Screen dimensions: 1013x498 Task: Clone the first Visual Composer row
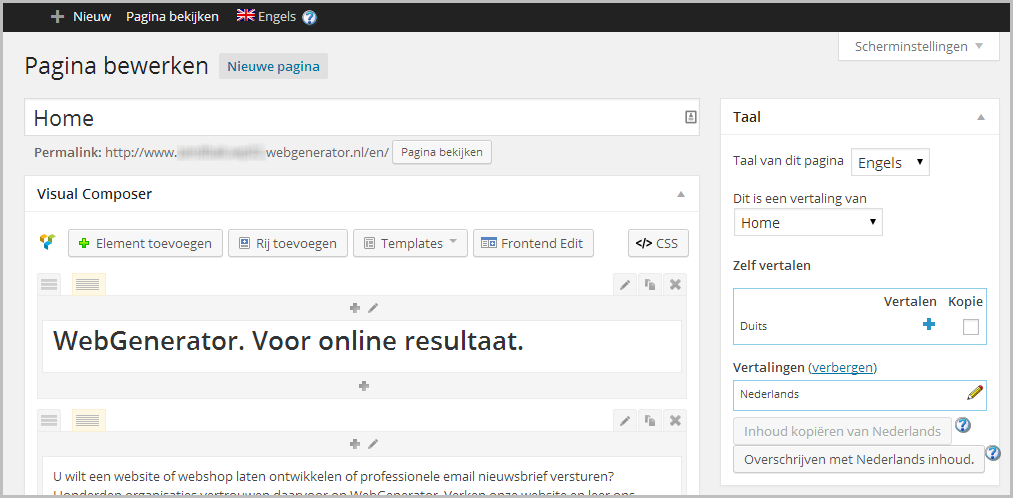pyautogui.click(x=650, y=285)
